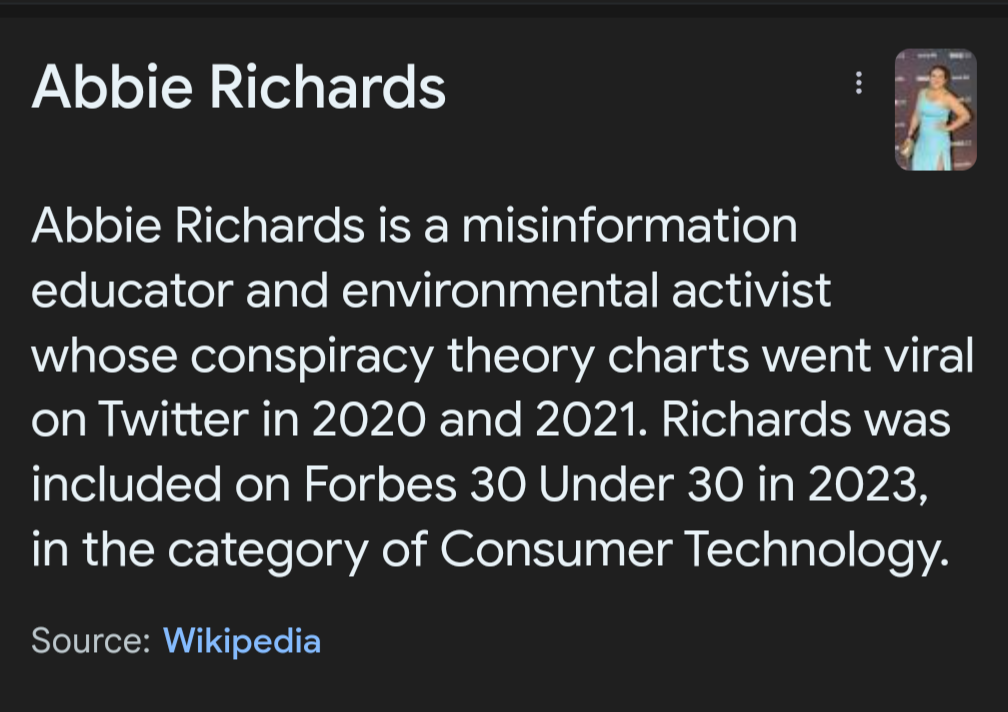Image resolution: width=1008 pixels, height=712 pixels.
Task: Click "Consumer" in the last line
Action: click(x=556, y=549)
